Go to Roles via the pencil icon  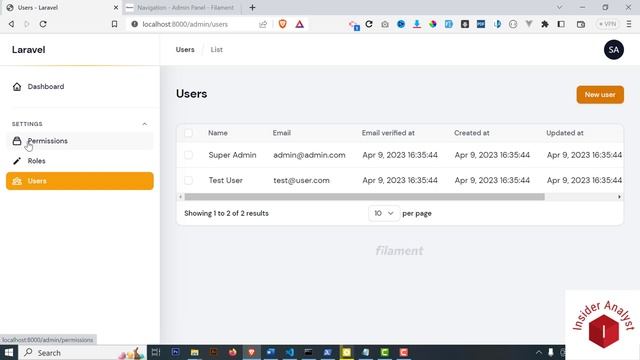pyautogui.click(x=17, y=161)
